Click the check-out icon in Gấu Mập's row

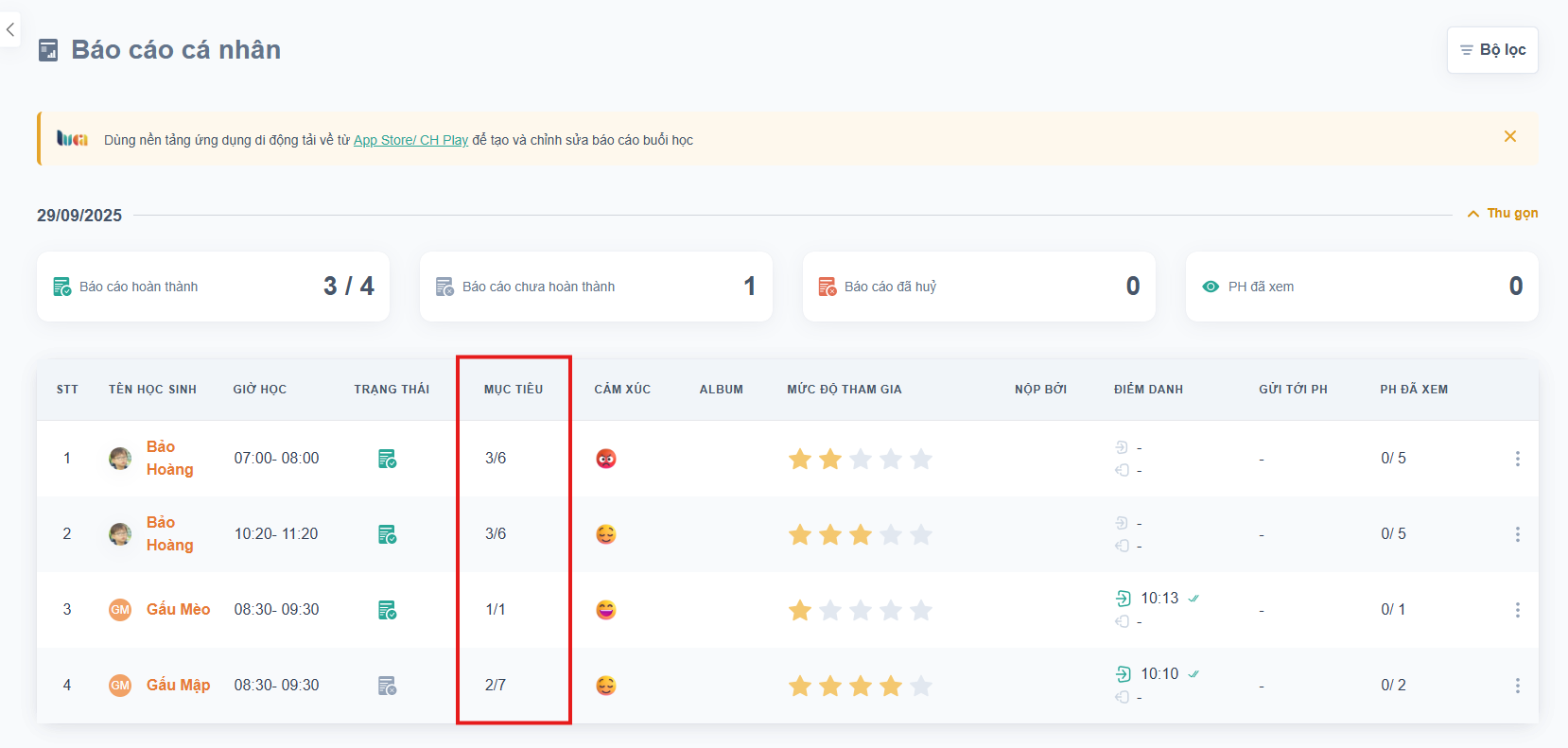point(1123,697)
